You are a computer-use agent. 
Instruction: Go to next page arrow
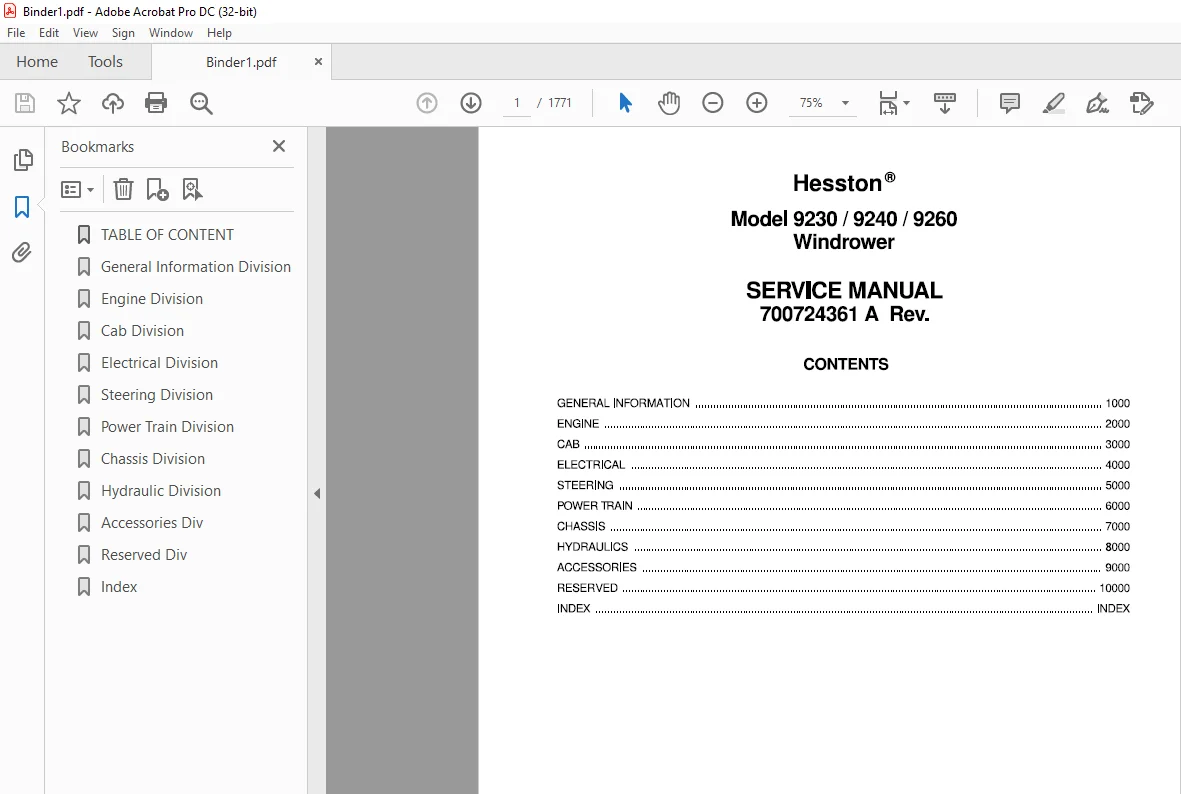tap(471, 102)
